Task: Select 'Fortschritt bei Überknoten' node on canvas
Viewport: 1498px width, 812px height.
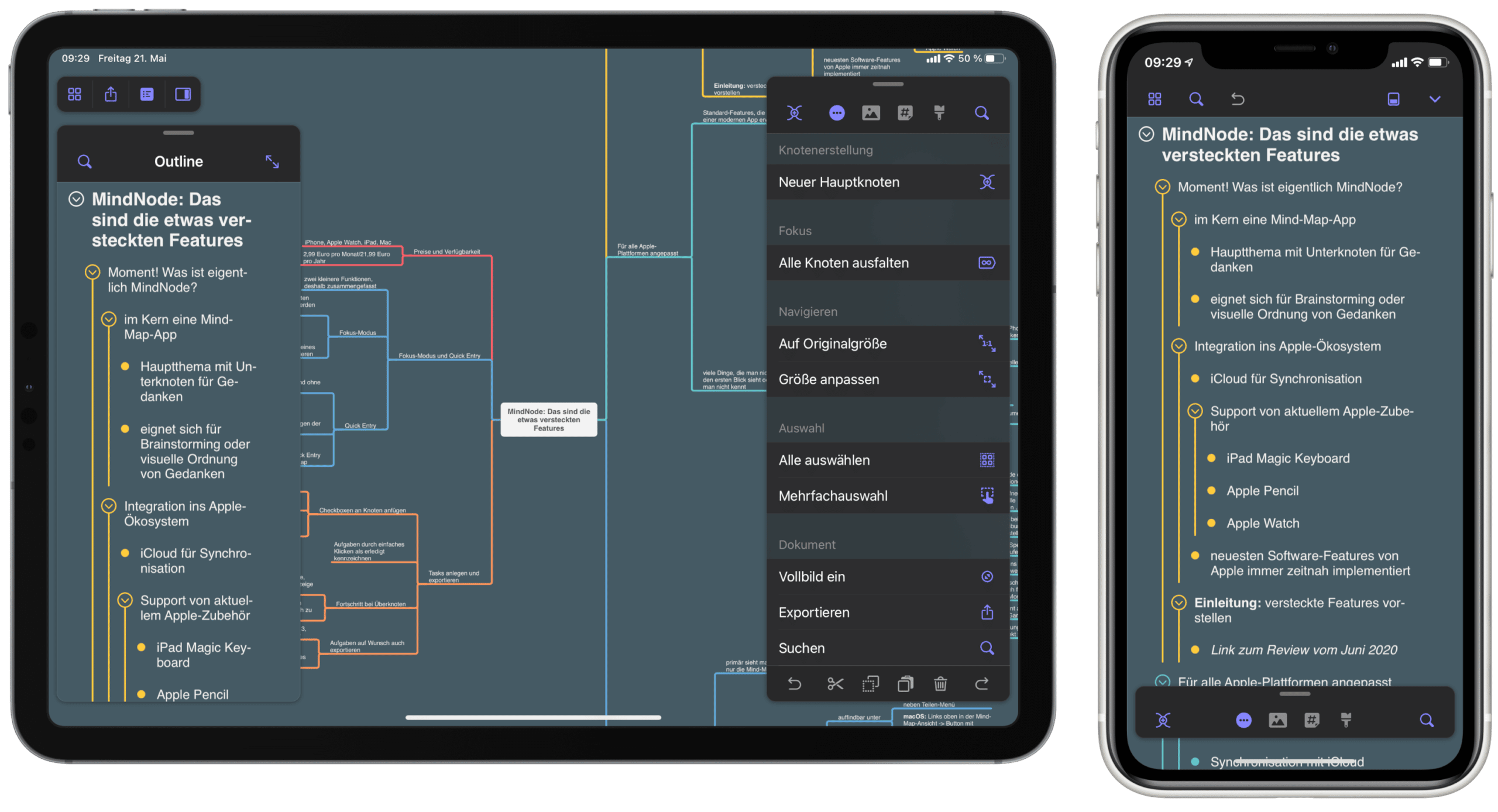Action: 370,604
